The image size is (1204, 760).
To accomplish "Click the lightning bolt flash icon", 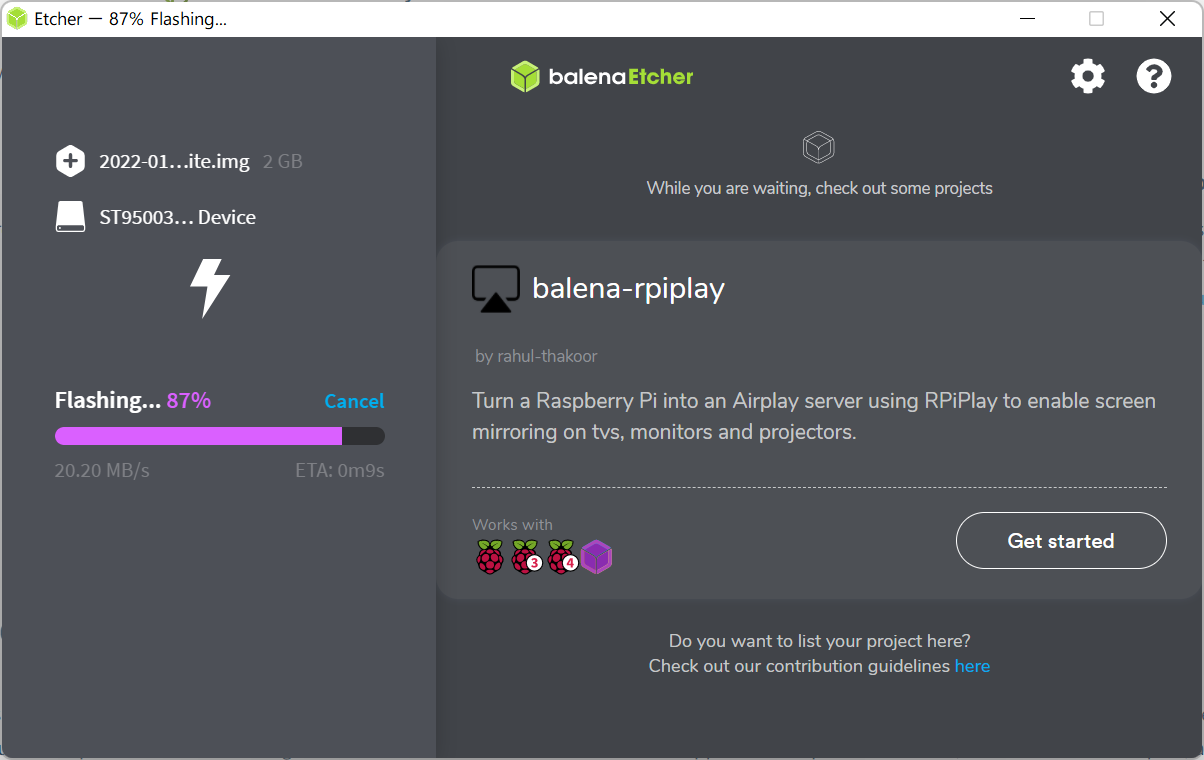I will click(x=210, y=288).
